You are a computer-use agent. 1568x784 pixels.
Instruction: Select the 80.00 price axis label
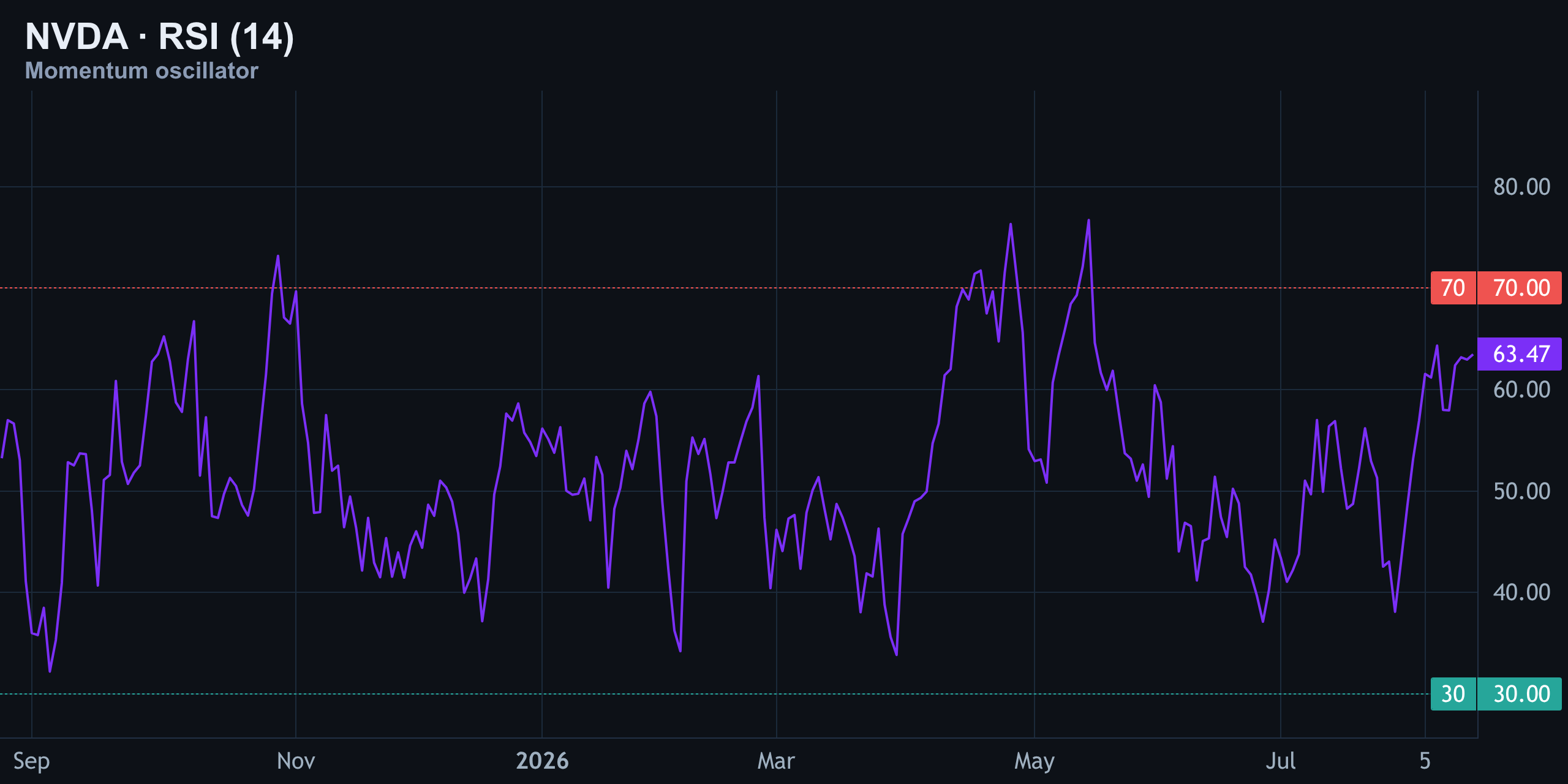1521,187
